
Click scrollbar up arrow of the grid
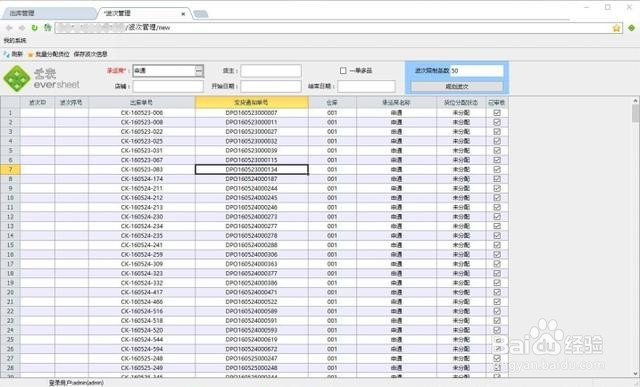point(636,100)
